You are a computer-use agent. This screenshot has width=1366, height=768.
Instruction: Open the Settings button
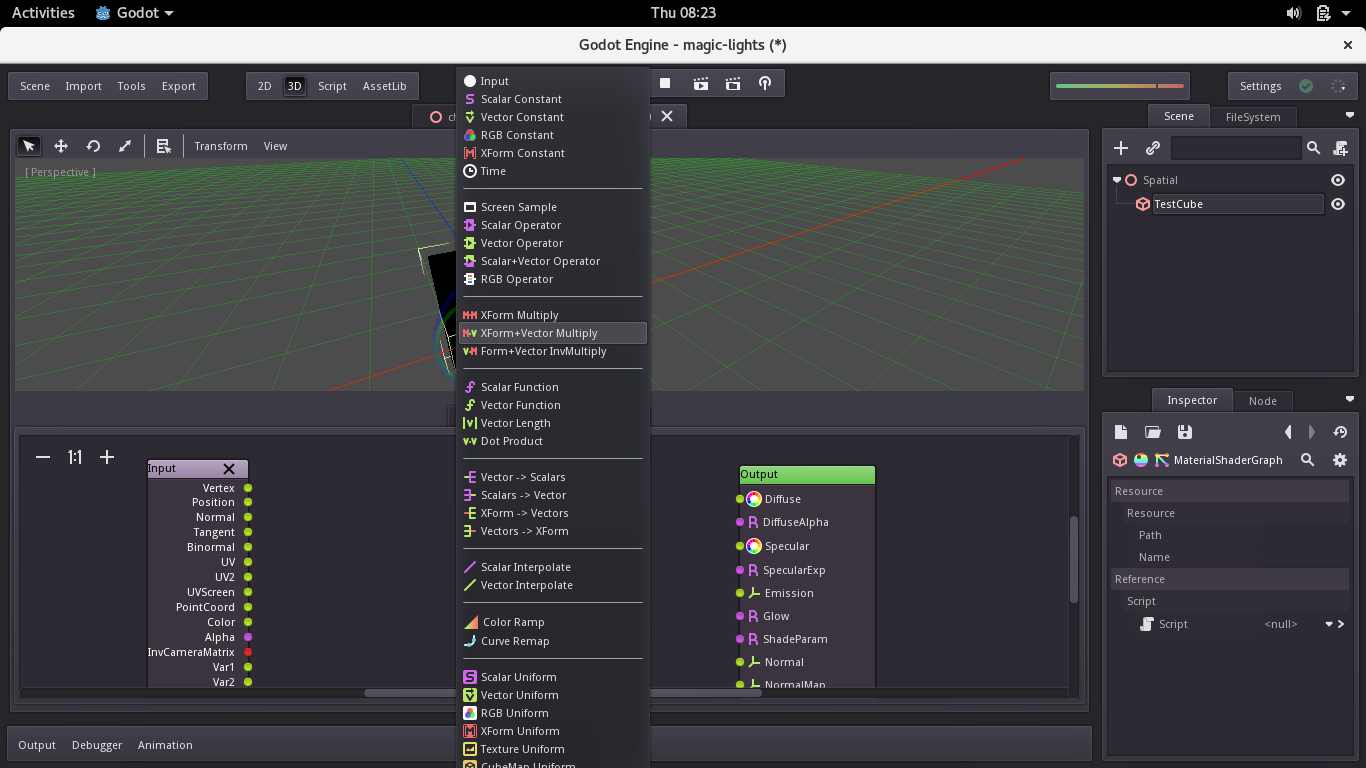tap(1261, 86)
